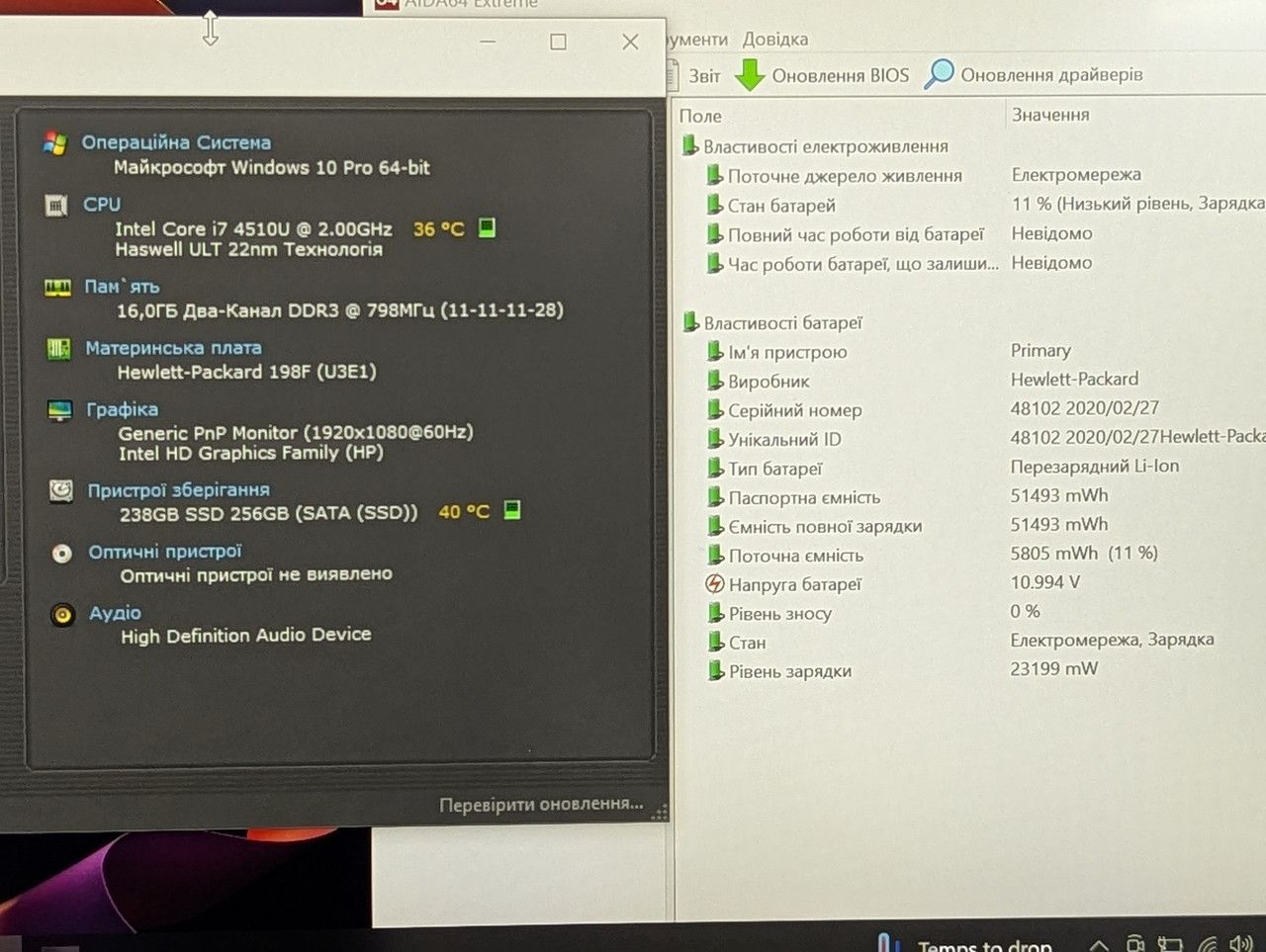Click the icon beside Властивості електроживлення
Viewport: 1266px width, 952px height.
(690, 146)
